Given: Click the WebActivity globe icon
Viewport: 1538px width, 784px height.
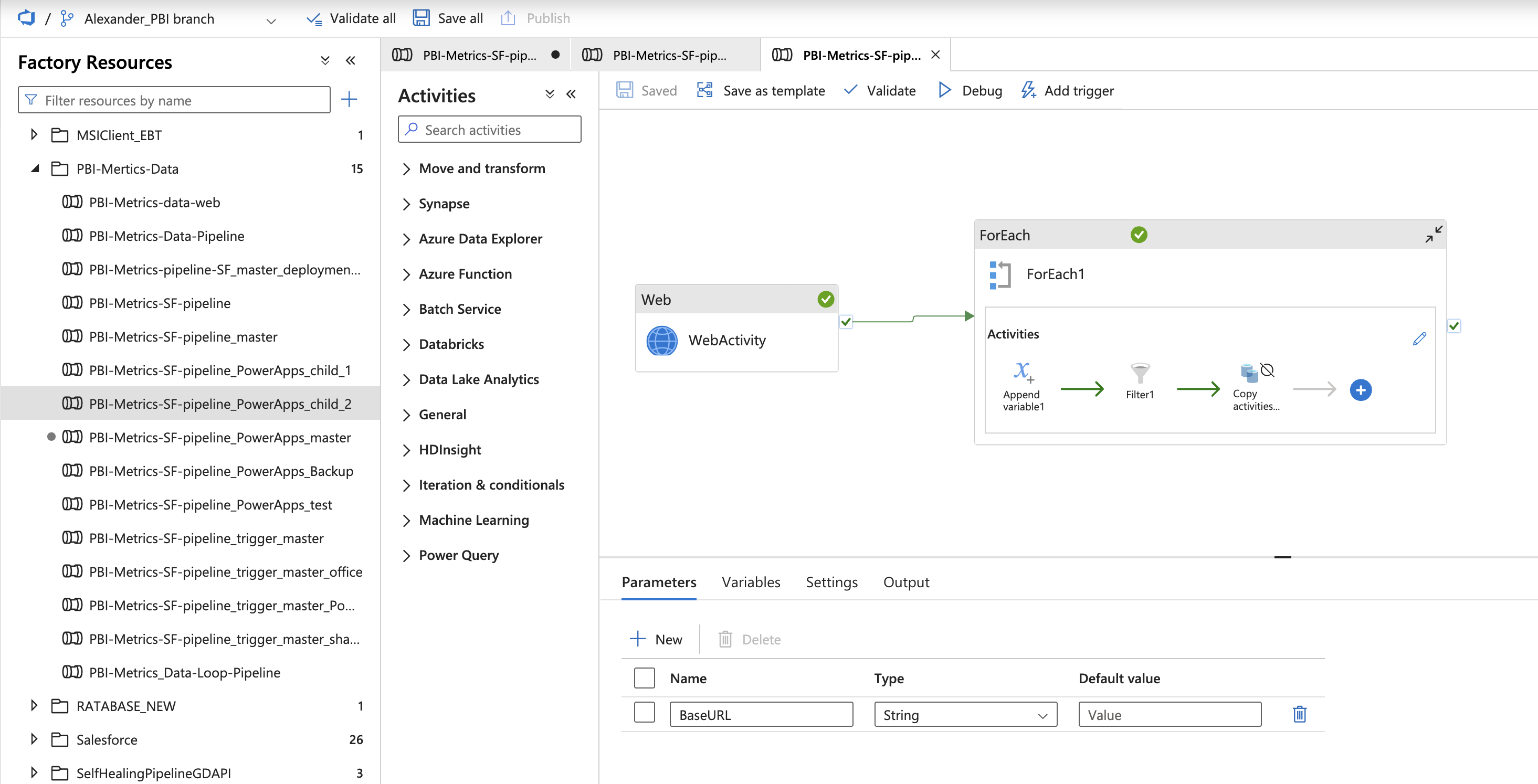Looking at the screenshot, I should click(x=661, y=341).
